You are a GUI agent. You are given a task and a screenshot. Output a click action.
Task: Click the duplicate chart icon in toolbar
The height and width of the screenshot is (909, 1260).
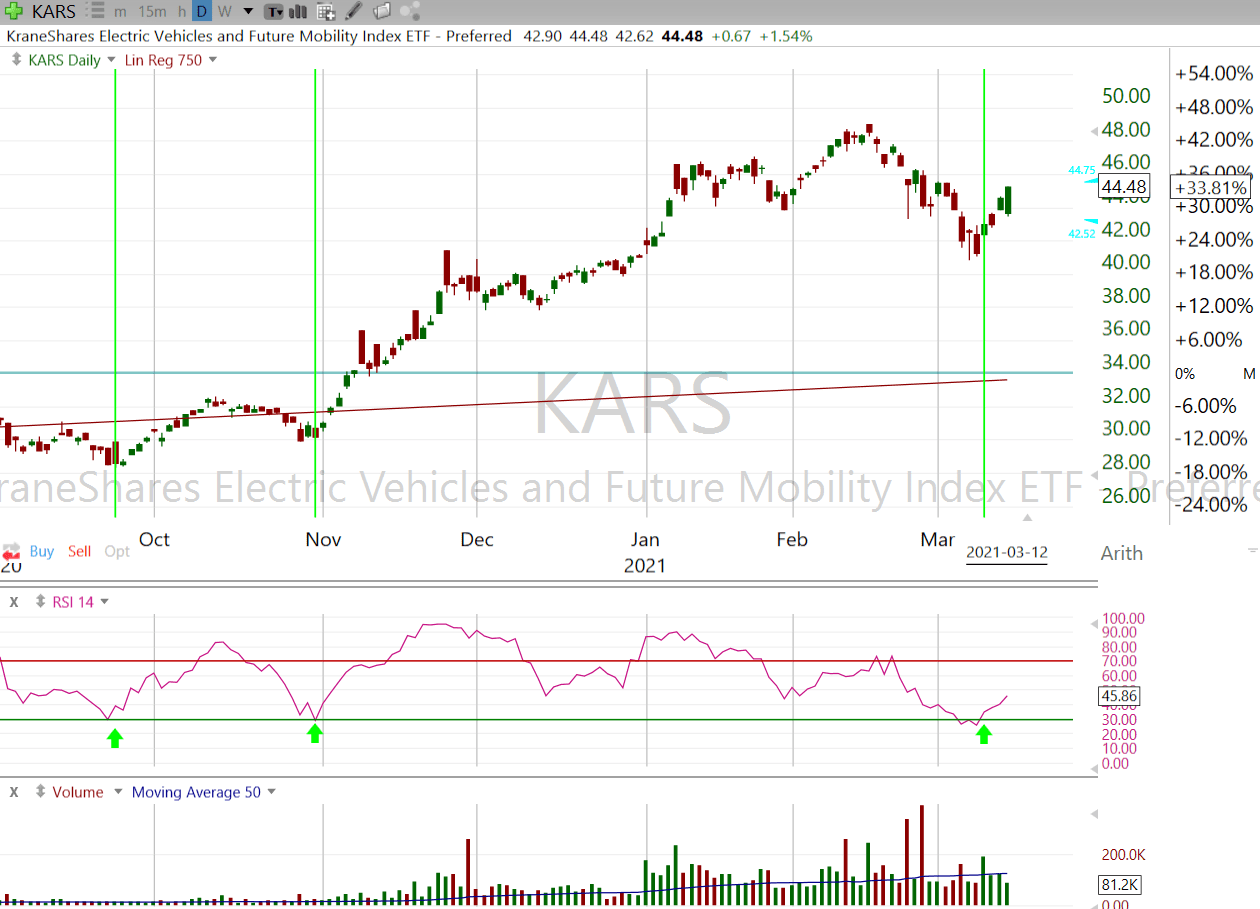(381, 11)
